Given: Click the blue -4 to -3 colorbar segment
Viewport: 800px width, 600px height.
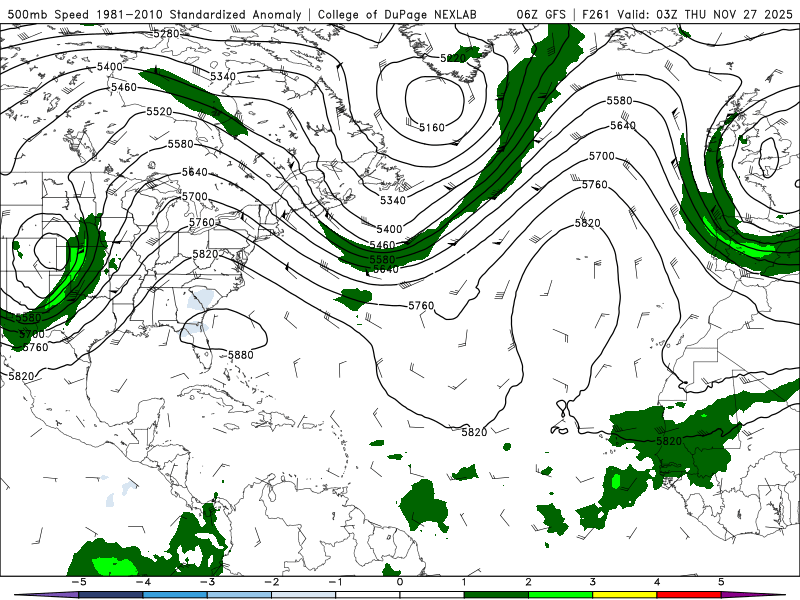Looking at the screenshot, I should (175, 595).
